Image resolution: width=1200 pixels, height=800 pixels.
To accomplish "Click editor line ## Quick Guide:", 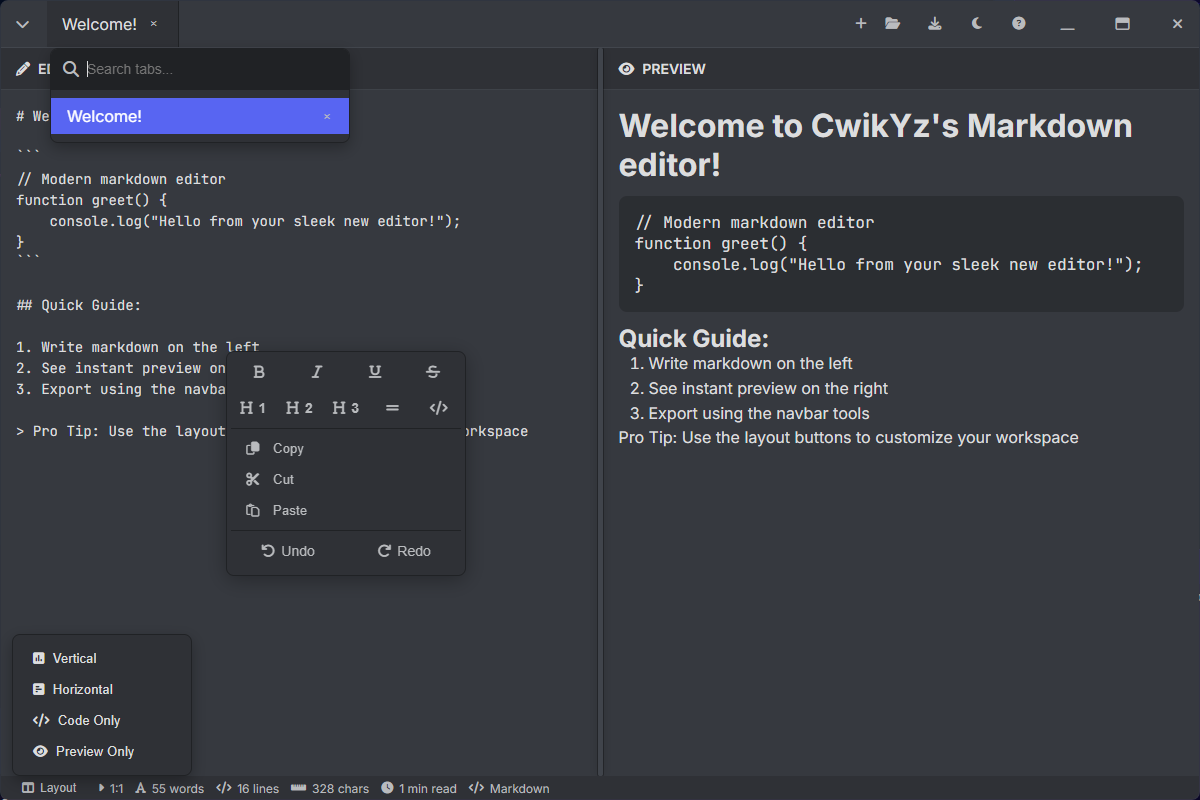I will click(x=79, y=306).
